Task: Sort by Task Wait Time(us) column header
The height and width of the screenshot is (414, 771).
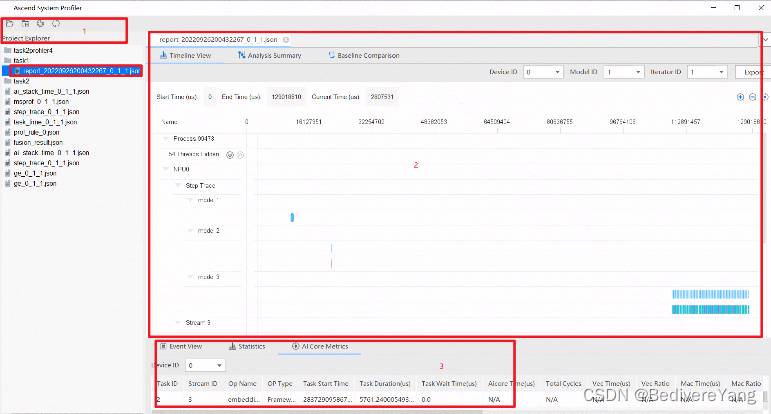Action: point(449,384)
